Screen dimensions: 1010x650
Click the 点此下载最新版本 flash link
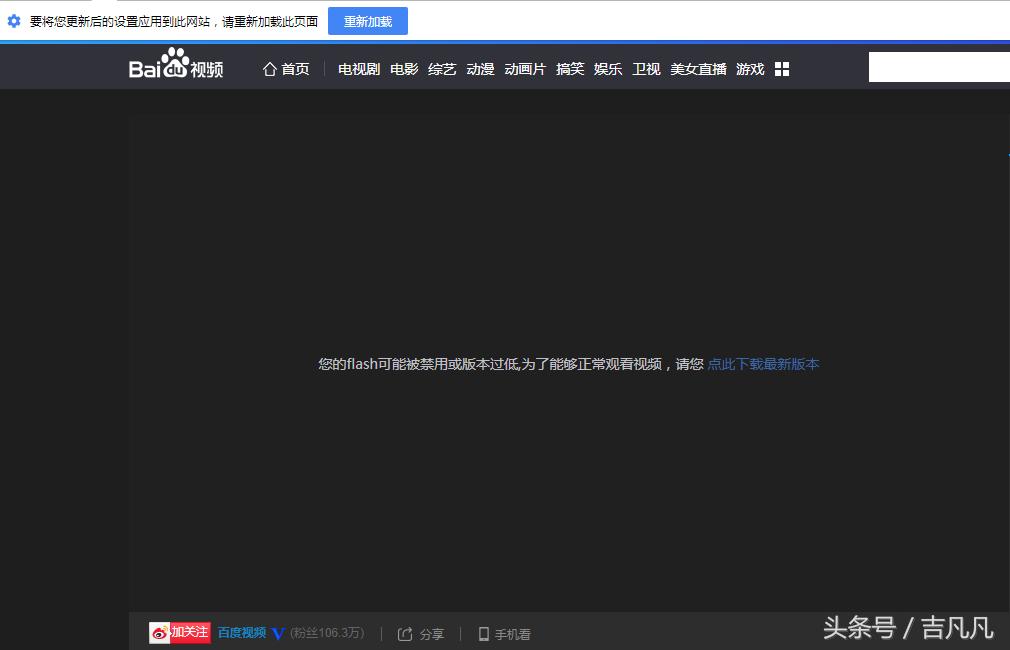tap(763, 364)
